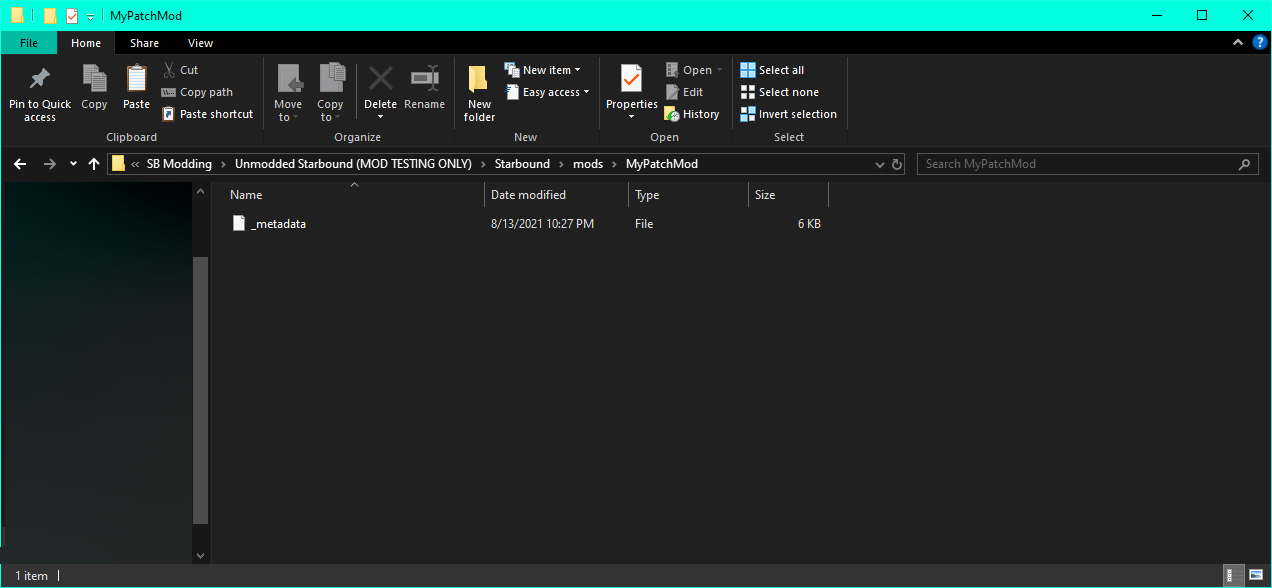Pin the folder to Quick access

point(40,94)
